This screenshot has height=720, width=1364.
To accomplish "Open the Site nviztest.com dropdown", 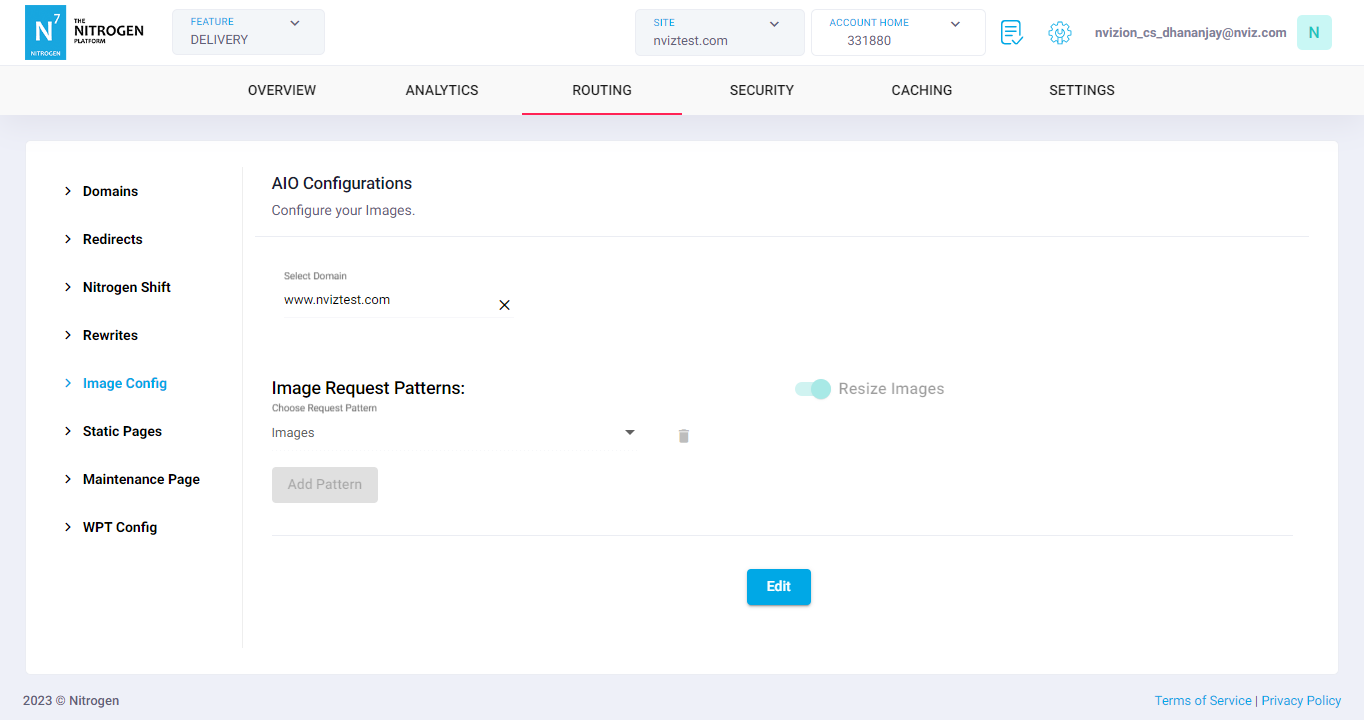I will 719,32.
